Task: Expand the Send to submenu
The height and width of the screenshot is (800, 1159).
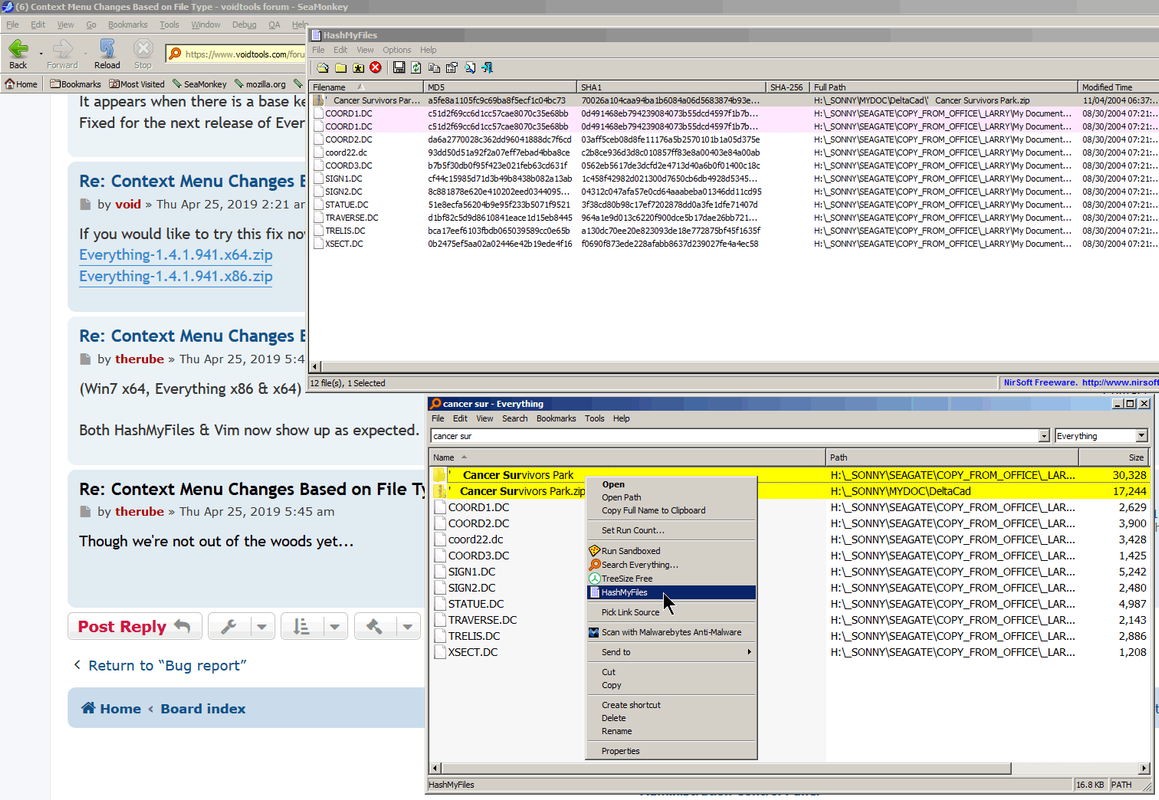Action: click(671, 652)
